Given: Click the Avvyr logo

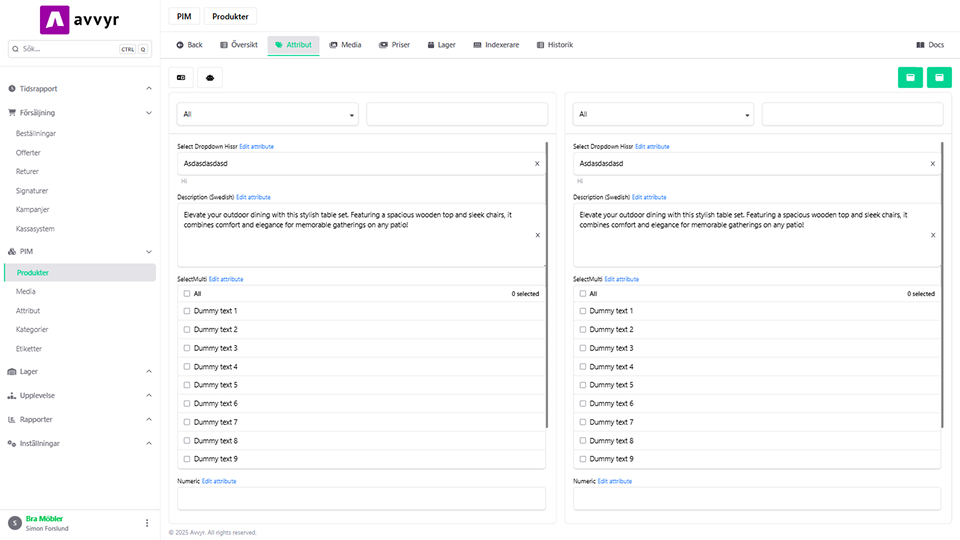Looking at the screenshot, I should [x=80, y=20].
